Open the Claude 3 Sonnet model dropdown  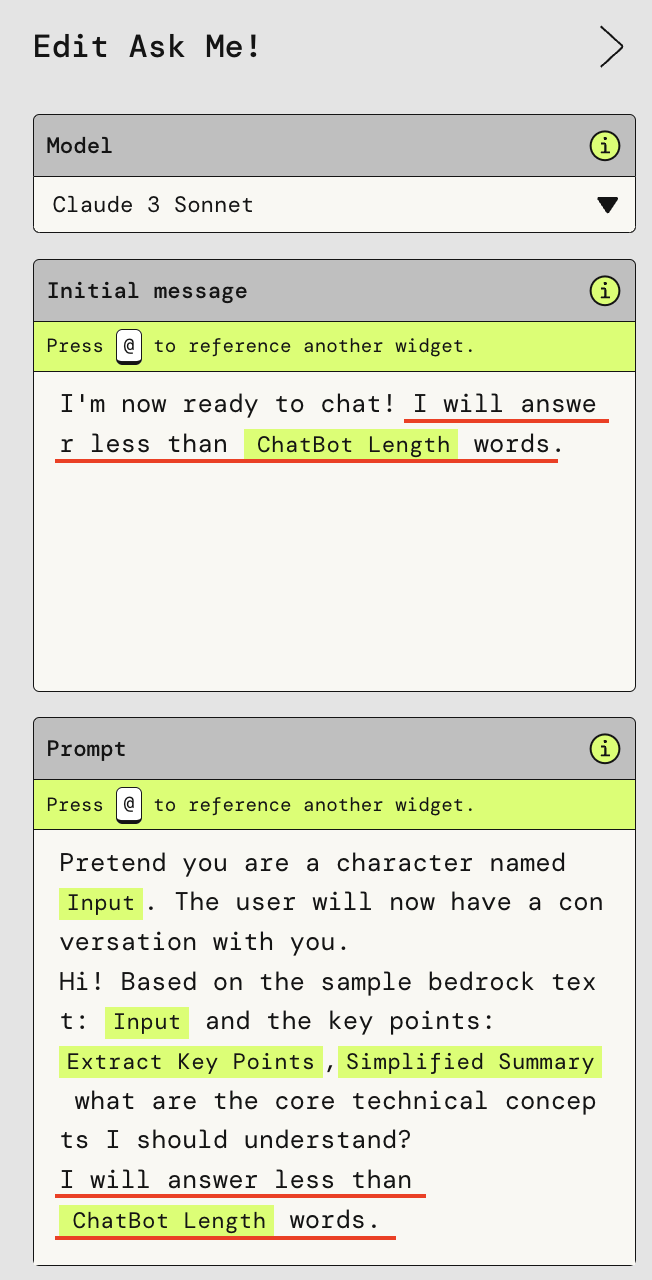pyautogui.click(x=334, y=205)
